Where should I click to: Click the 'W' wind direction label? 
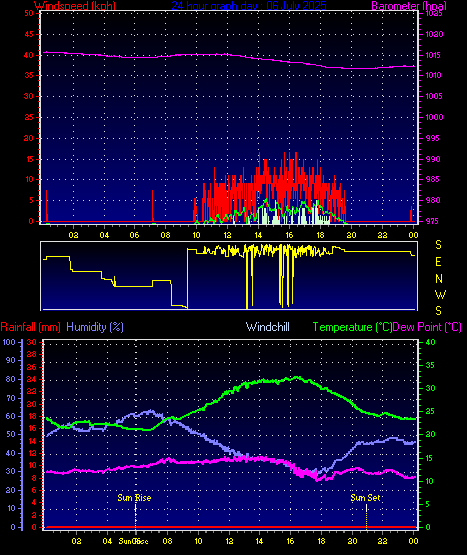(x=440, y=294)
